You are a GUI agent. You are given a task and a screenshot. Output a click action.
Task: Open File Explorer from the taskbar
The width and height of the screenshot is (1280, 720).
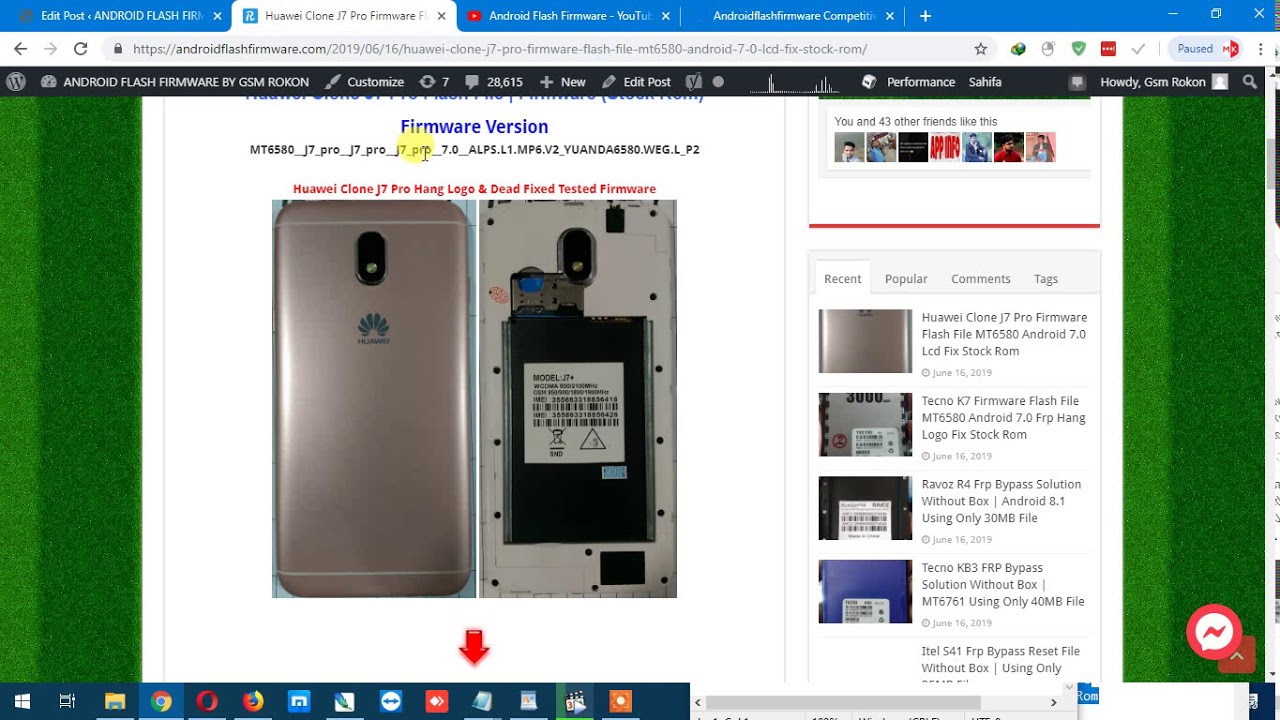click(115, 702)
